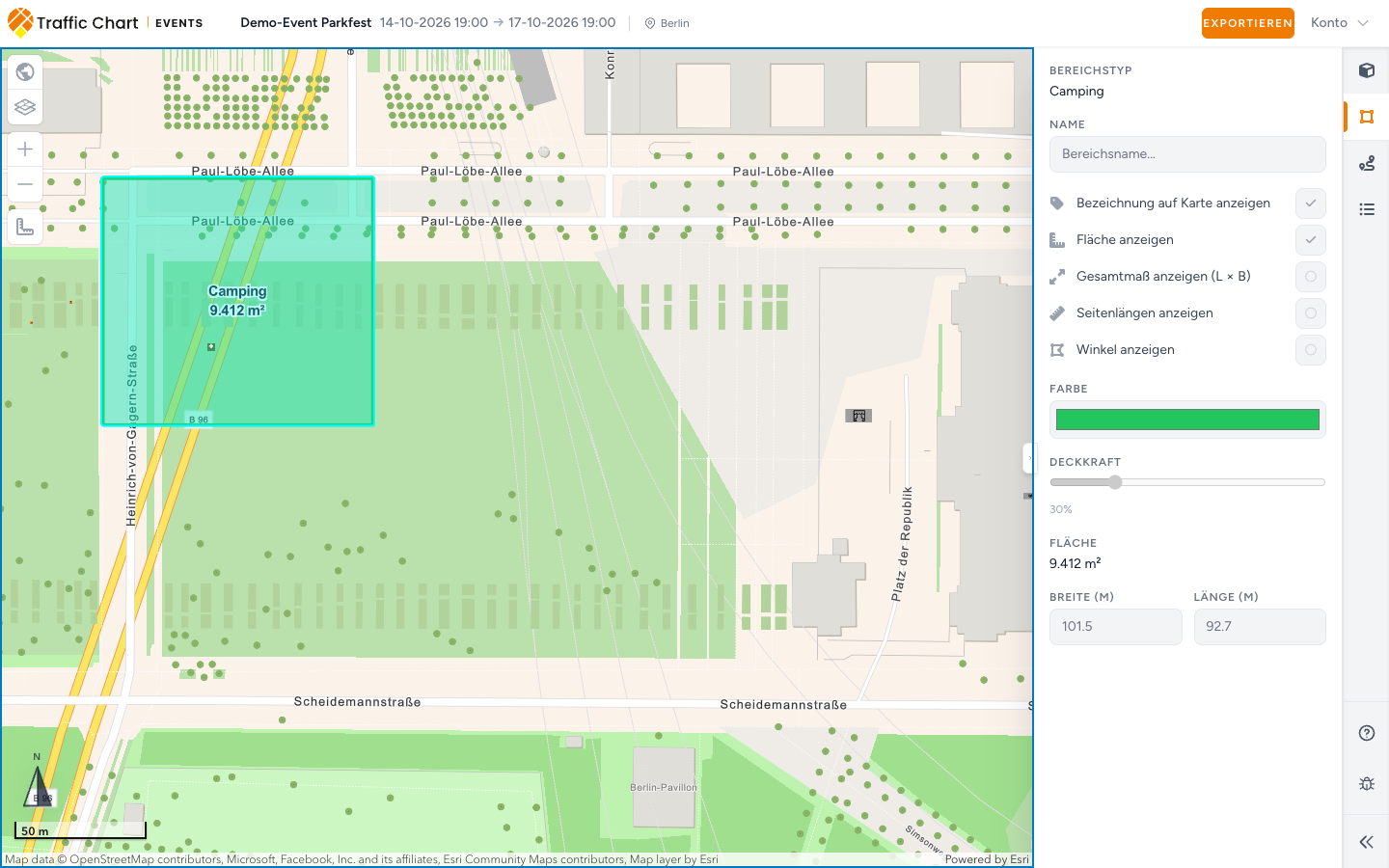Open the help question mark icon
Viewport: 1389px width, 868px height.
coord(1367,733)
